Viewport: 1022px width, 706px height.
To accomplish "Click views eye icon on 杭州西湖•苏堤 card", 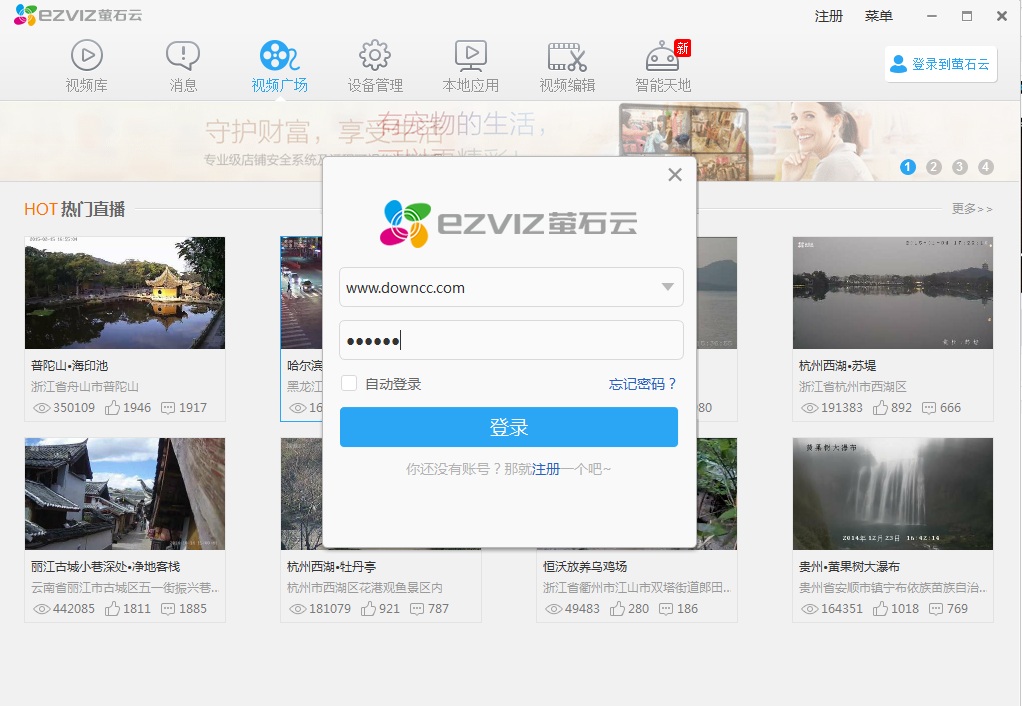I will 810,408.
